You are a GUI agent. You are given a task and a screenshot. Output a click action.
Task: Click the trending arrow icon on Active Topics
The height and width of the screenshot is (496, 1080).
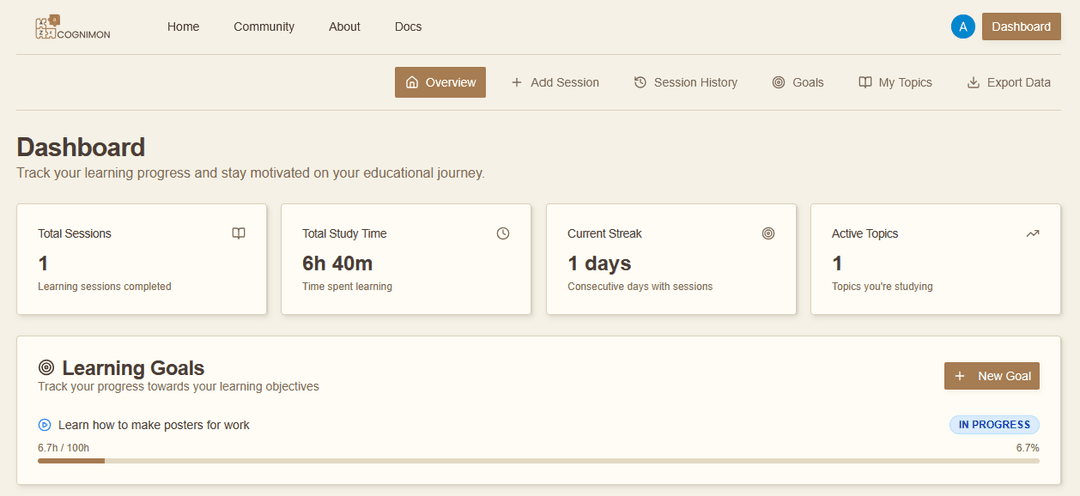point(1033,233)
